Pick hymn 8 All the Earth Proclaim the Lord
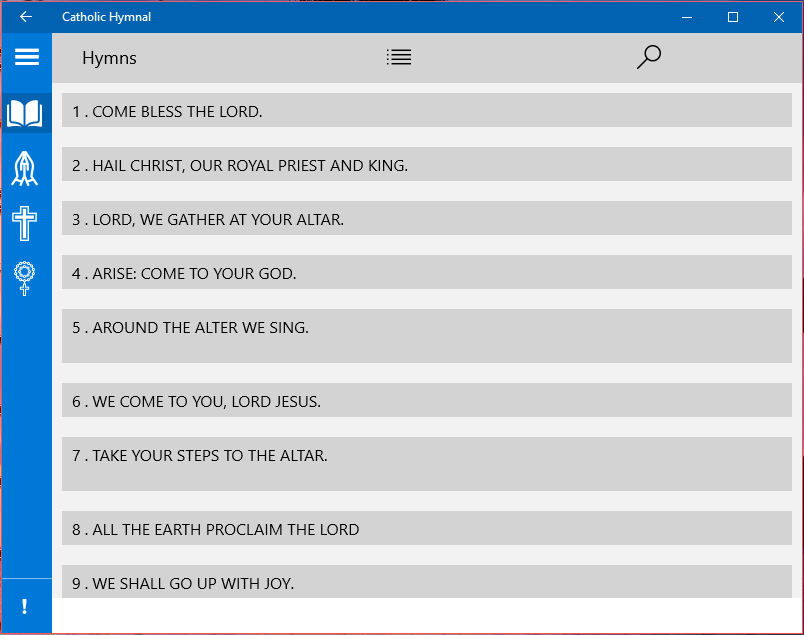804x635 pixels. pyautogui.click(x=427, y=529)
